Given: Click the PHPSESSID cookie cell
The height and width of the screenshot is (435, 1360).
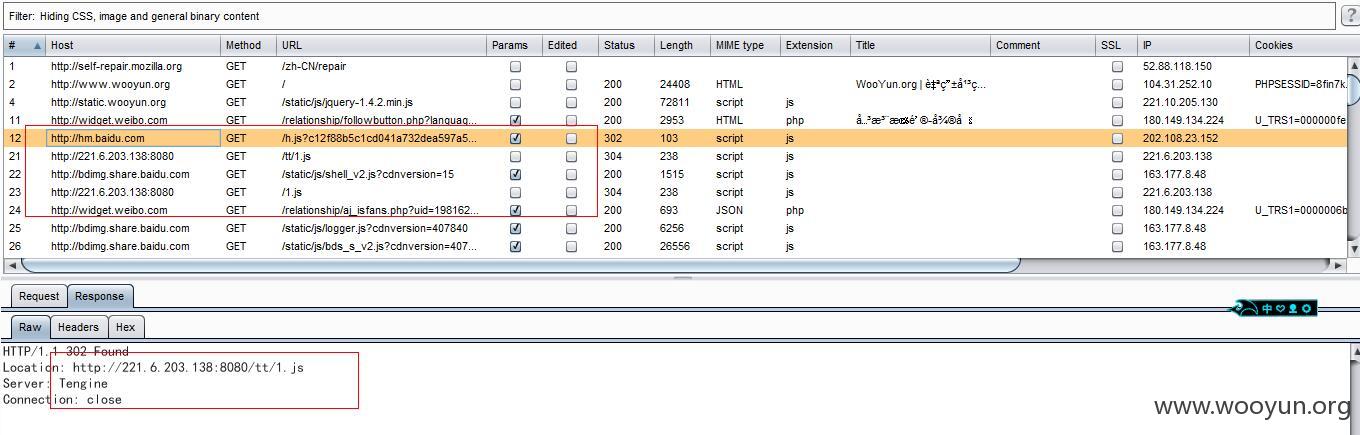Looking at the screenshot, I should pyautogui.click(x=1298, y=84).
